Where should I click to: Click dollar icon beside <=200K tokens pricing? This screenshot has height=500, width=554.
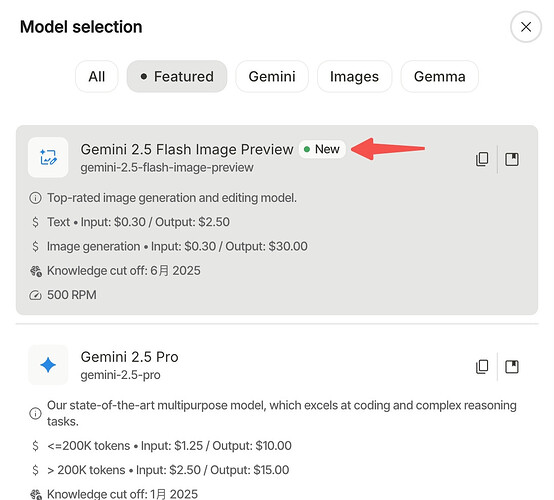click(x=35, y=446)
